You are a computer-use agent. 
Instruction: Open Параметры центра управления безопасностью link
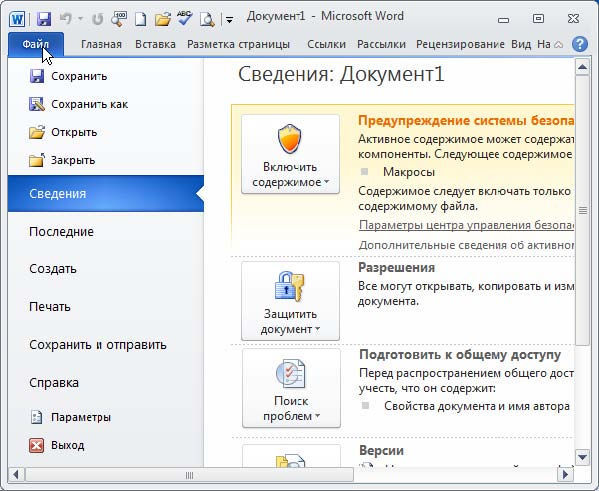[x=466, y=225]
